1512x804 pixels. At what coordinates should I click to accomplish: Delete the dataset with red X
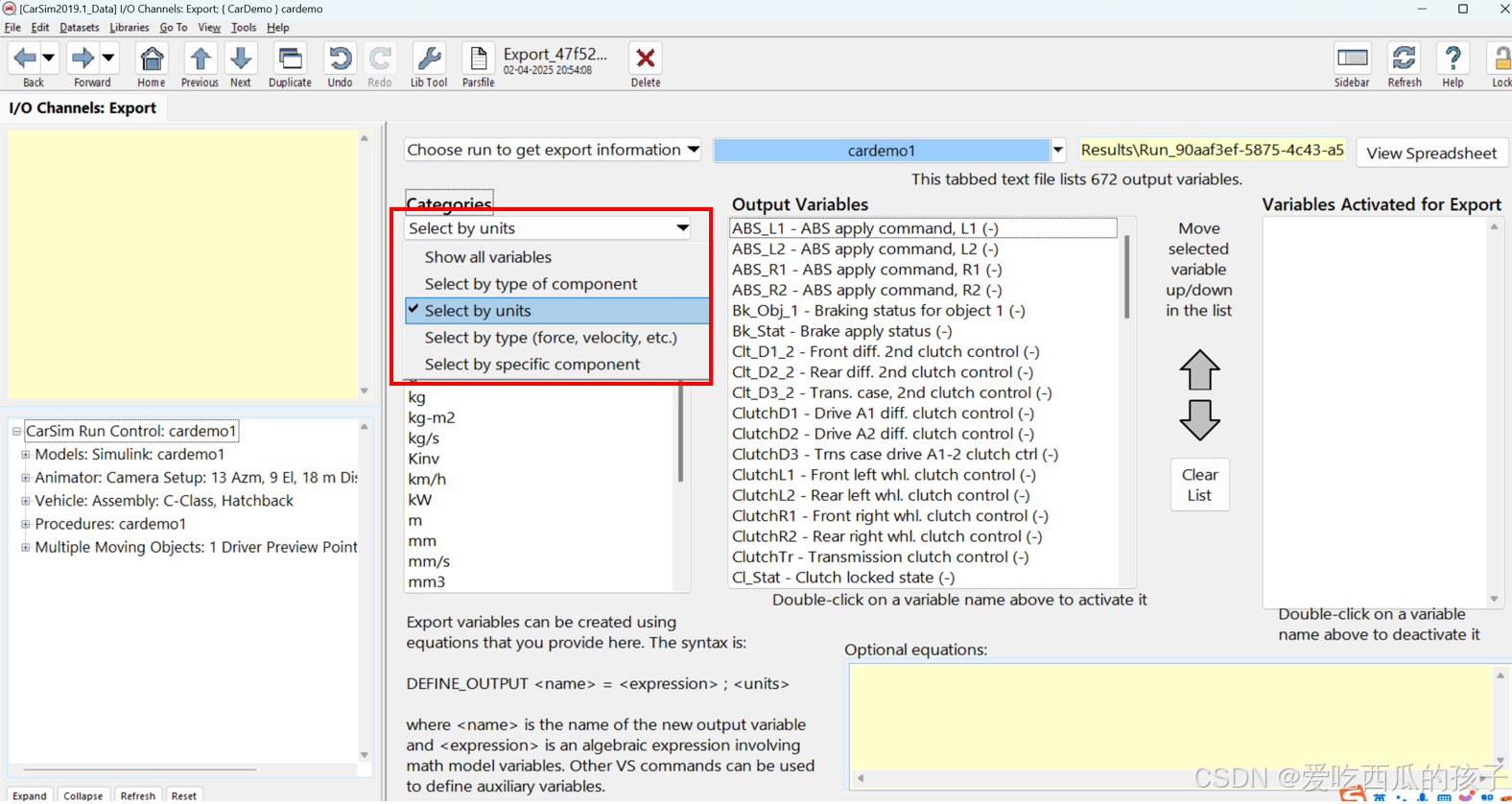pos(646,59)
